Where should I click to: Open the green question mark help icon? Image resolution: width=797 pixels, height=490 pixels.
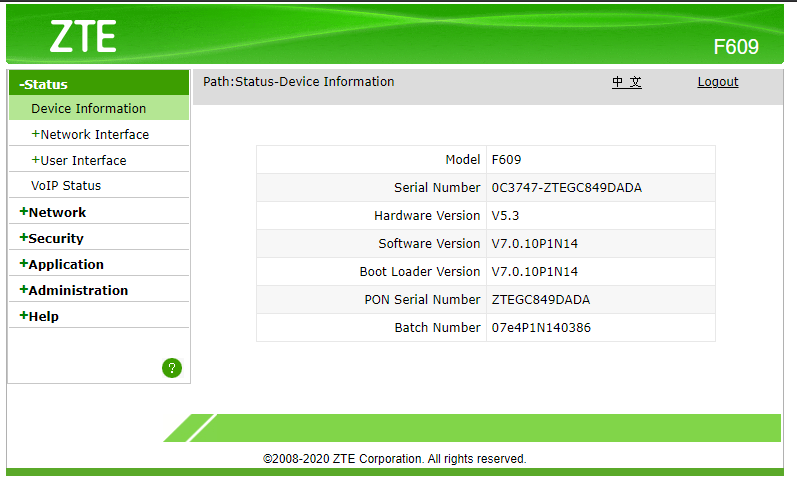172,368
